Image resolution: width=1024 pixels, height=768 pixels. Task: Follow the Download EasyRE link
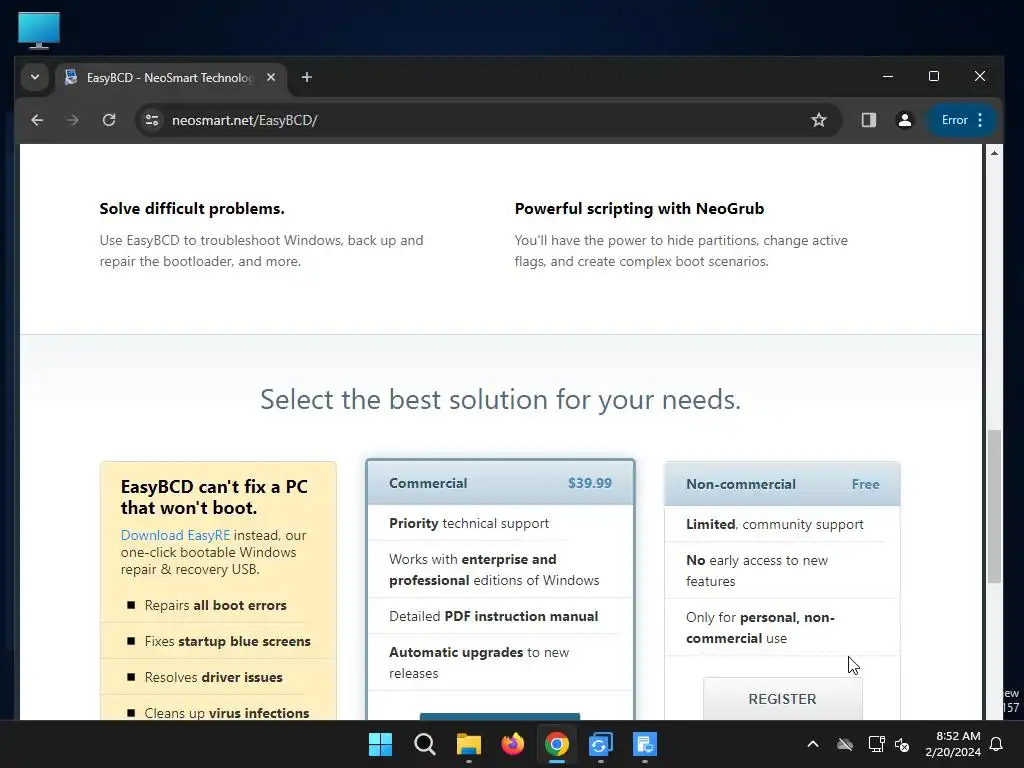coord(175,535)
